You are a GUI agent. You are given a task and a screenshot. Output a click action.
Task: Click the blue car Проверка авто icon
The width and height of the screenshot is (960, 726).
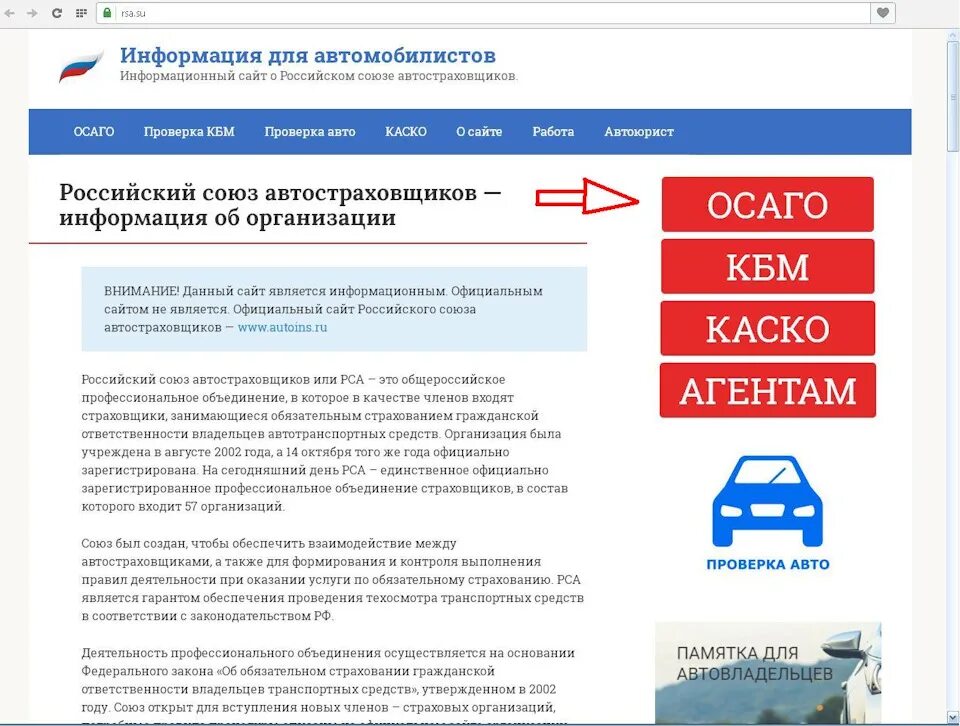[767, 500]
